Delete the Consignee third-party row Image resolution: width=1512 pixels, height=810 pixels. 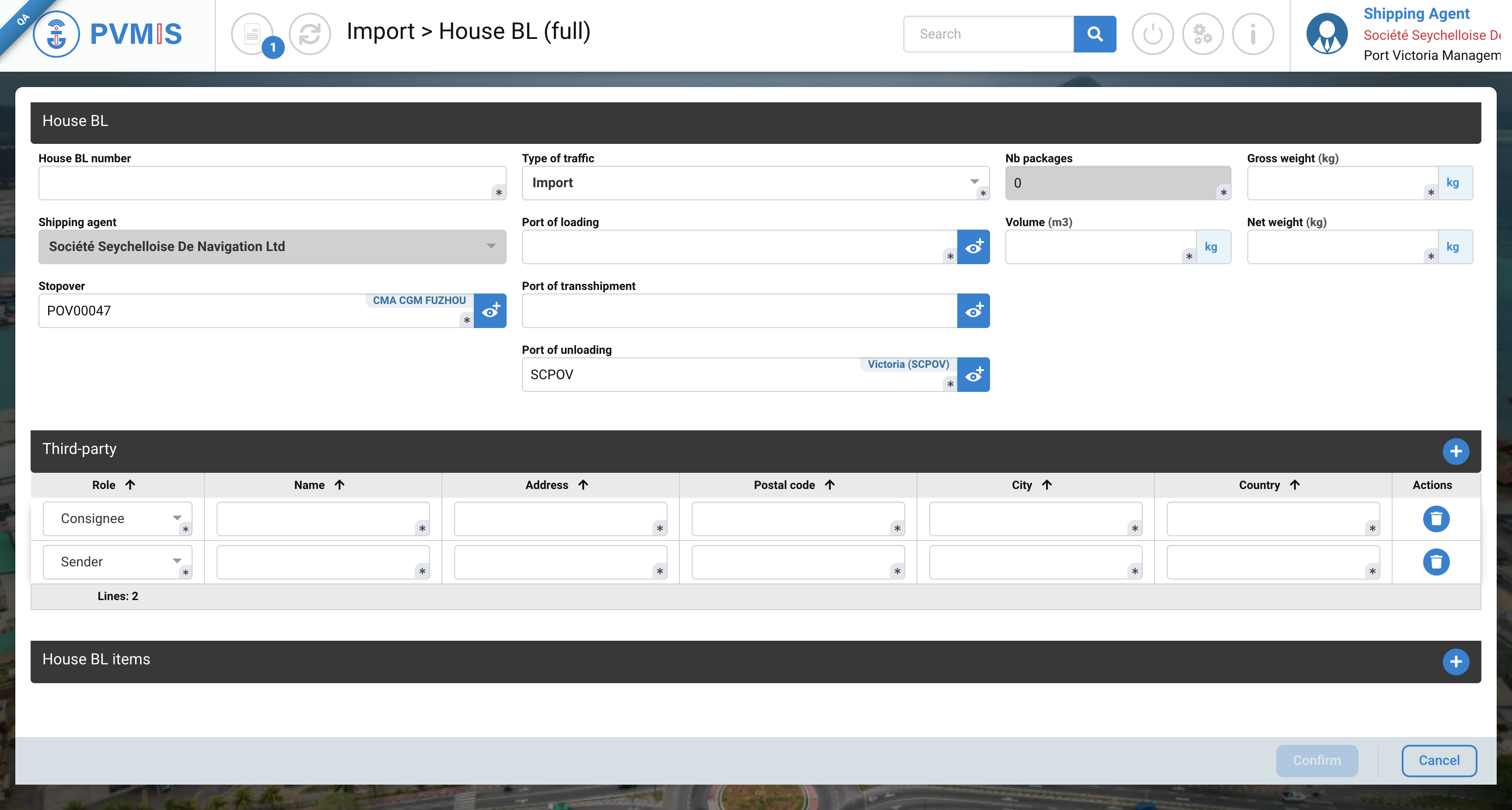(1436, 519)
